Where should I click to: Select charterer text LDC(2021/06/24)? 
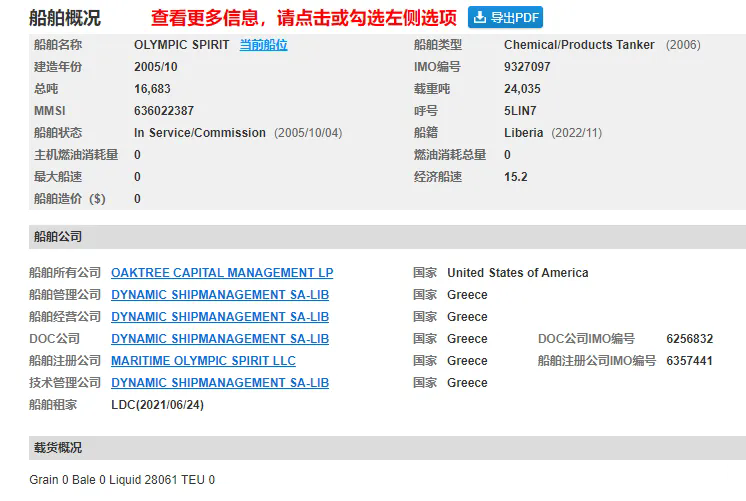point(157,405)
